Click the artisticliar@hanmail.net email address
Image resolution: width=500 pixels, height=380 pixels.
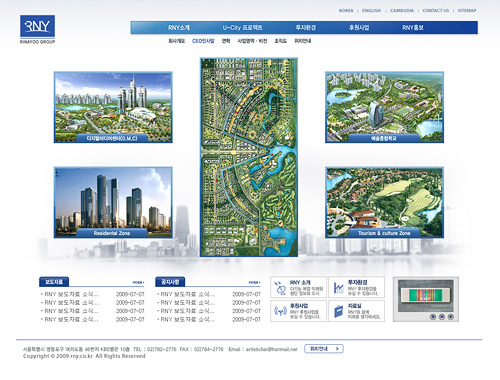coord(271,349)
